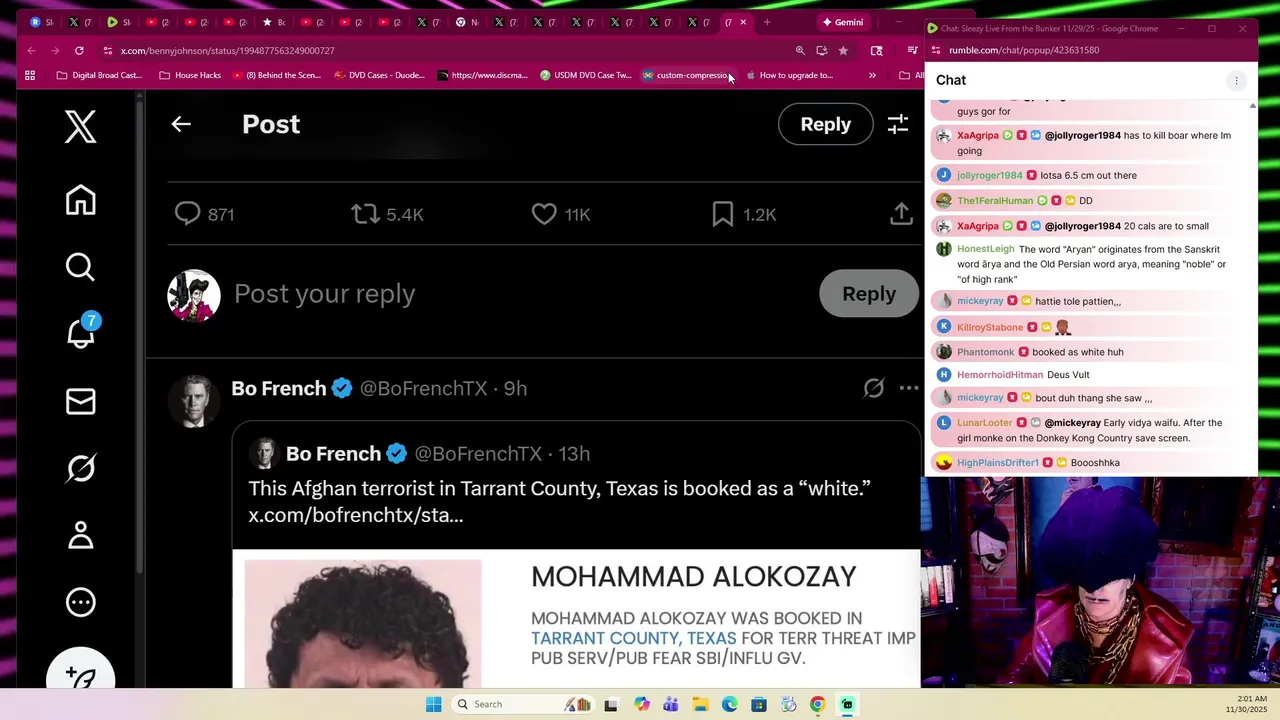
Task: Like the post with 11K heart
Action: pyautogui.click(x=544, y=214)
